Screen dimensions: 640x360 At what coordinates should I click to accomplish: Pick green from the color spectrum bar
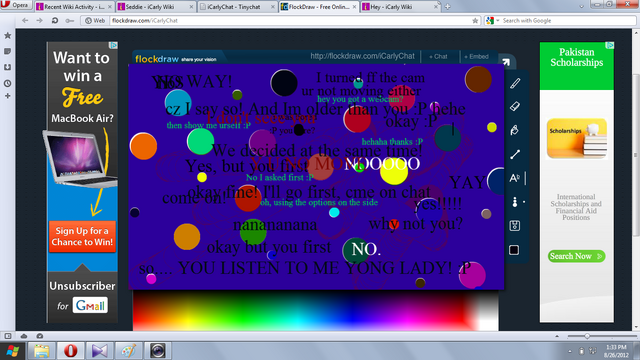pyautogui.click(x=245, y=310)
